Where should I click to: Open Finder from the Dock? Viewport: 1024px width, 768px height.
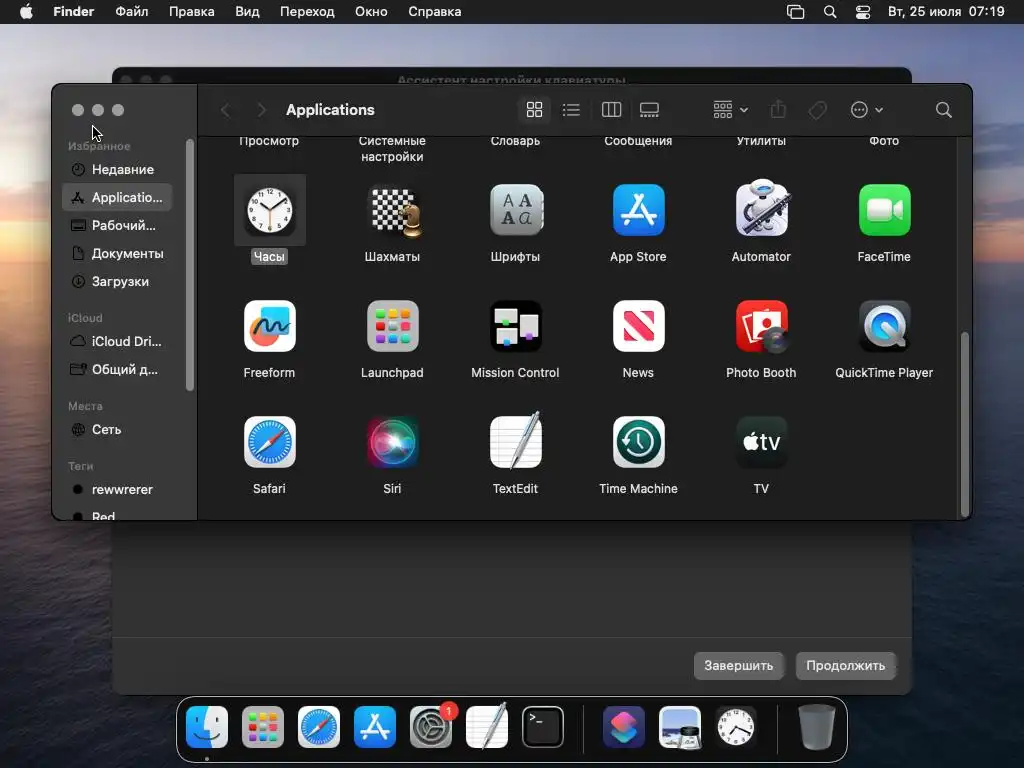pos(206,726)
